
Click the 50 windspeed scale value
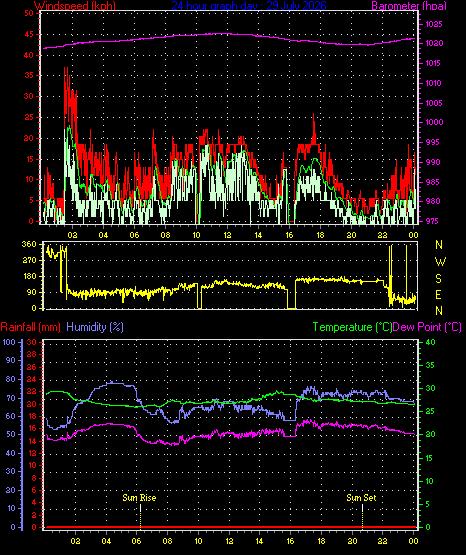coord(29,13)
